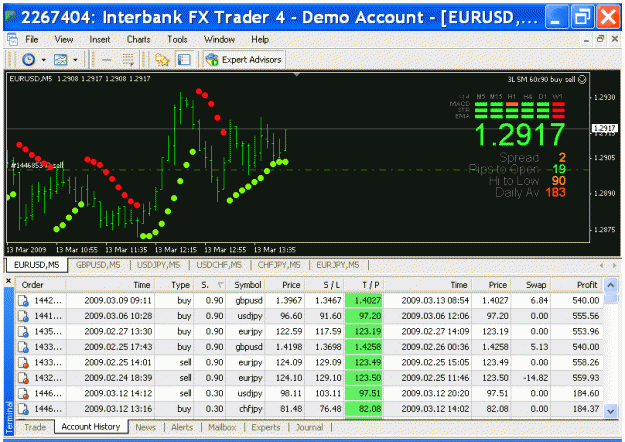625x442 pixels.
Task: Click the grid-with-arrow toolbar icon
Action: [128, 60]
